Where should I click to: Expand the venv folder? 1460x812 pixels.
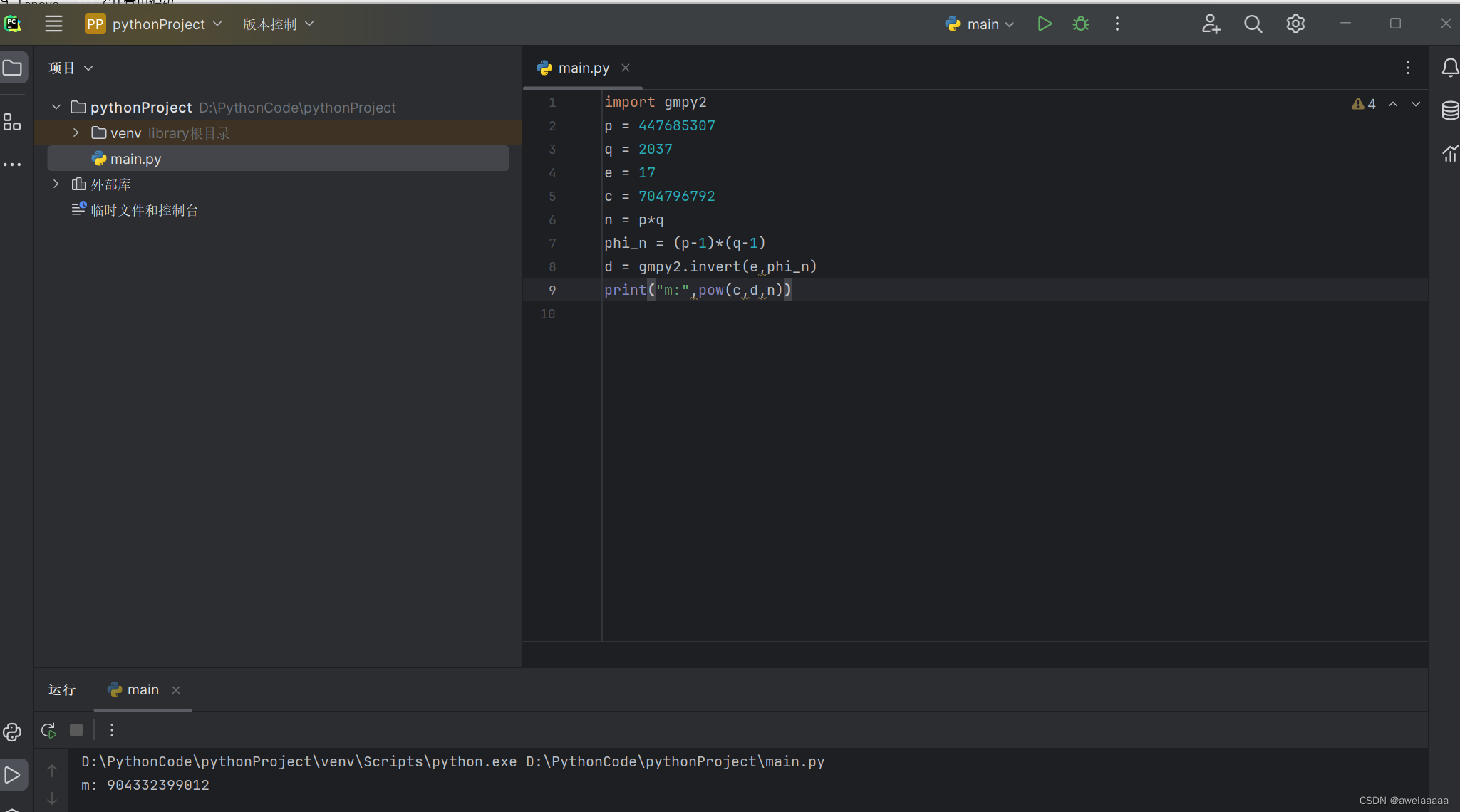[76, 132]
